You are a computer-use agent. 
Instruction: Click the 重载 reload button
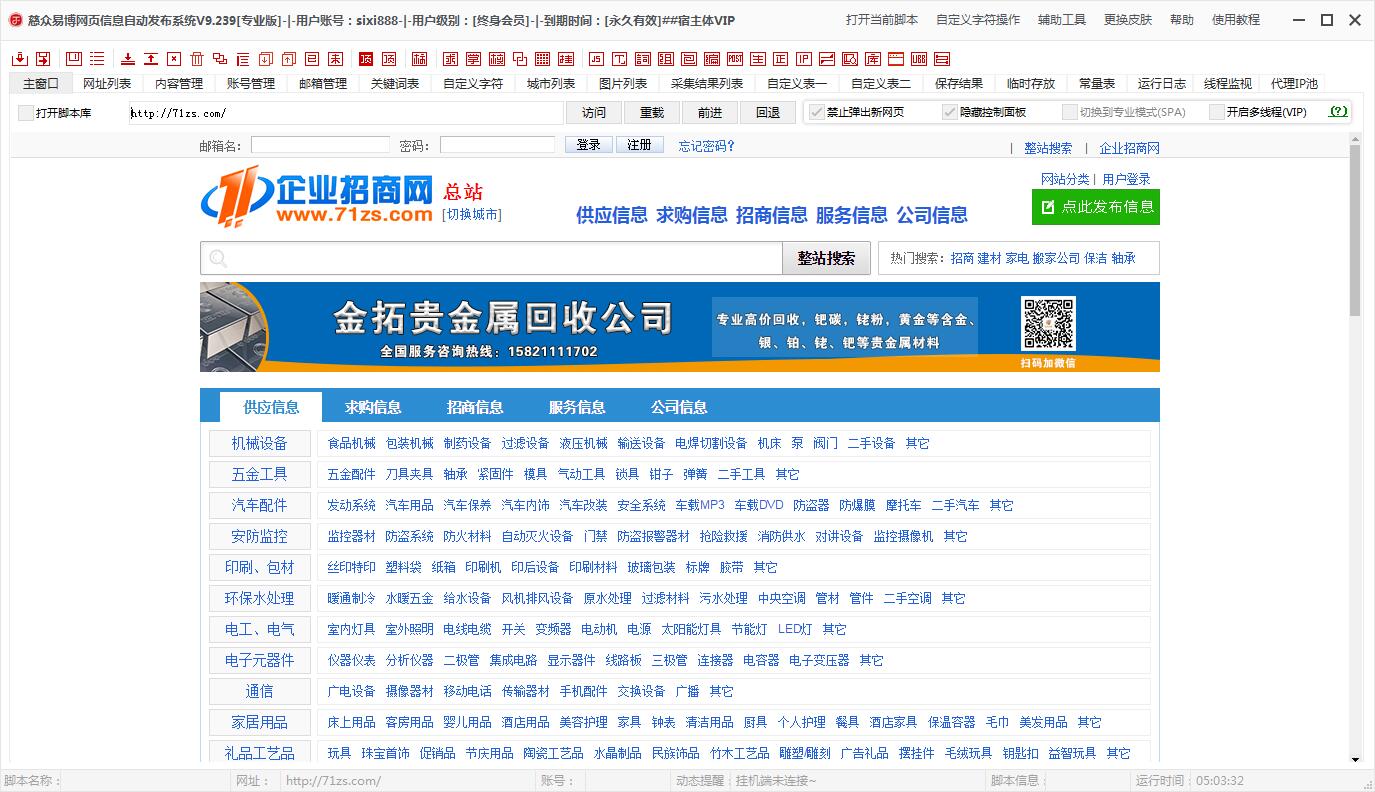point(652,113)
